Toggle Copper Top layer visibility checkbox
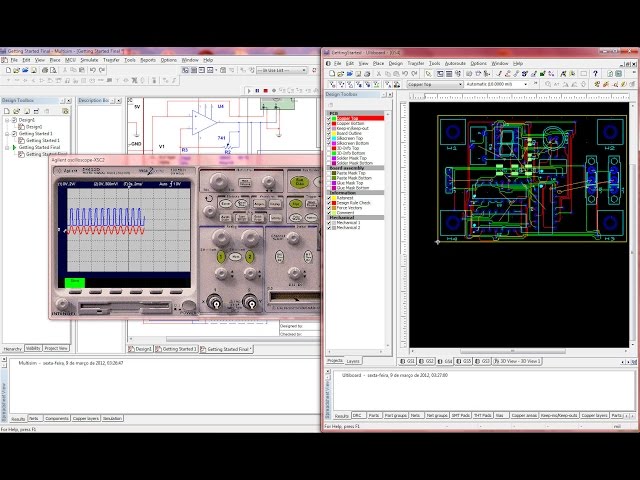The image size is (640, 480). click(329, 118)
